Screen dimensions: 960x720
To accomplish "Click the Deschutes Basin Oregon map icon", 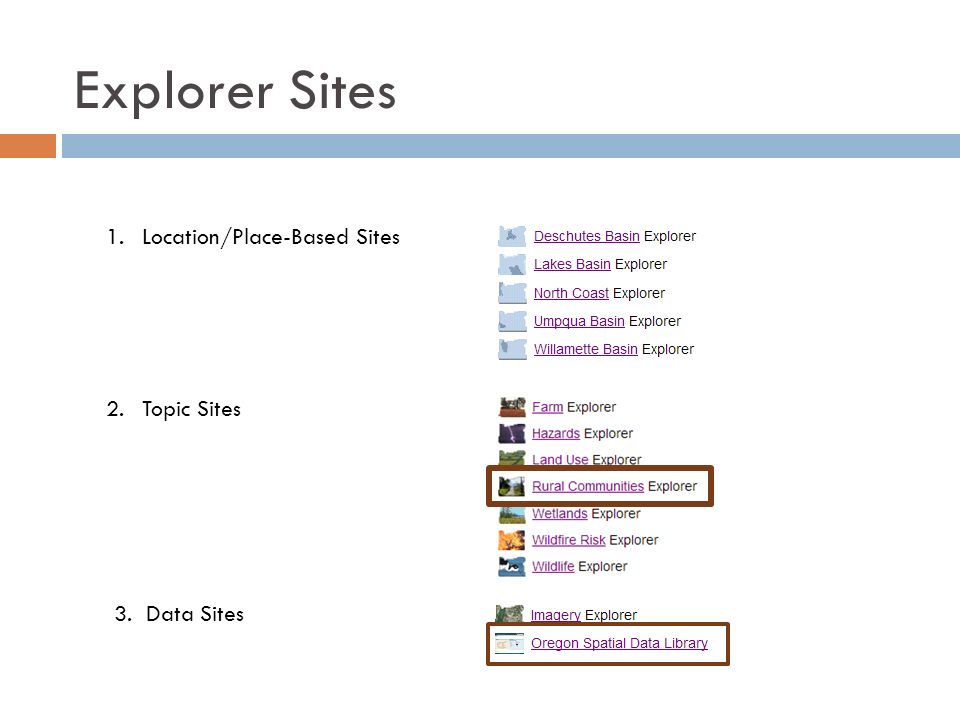I will [x=512, y=236].
